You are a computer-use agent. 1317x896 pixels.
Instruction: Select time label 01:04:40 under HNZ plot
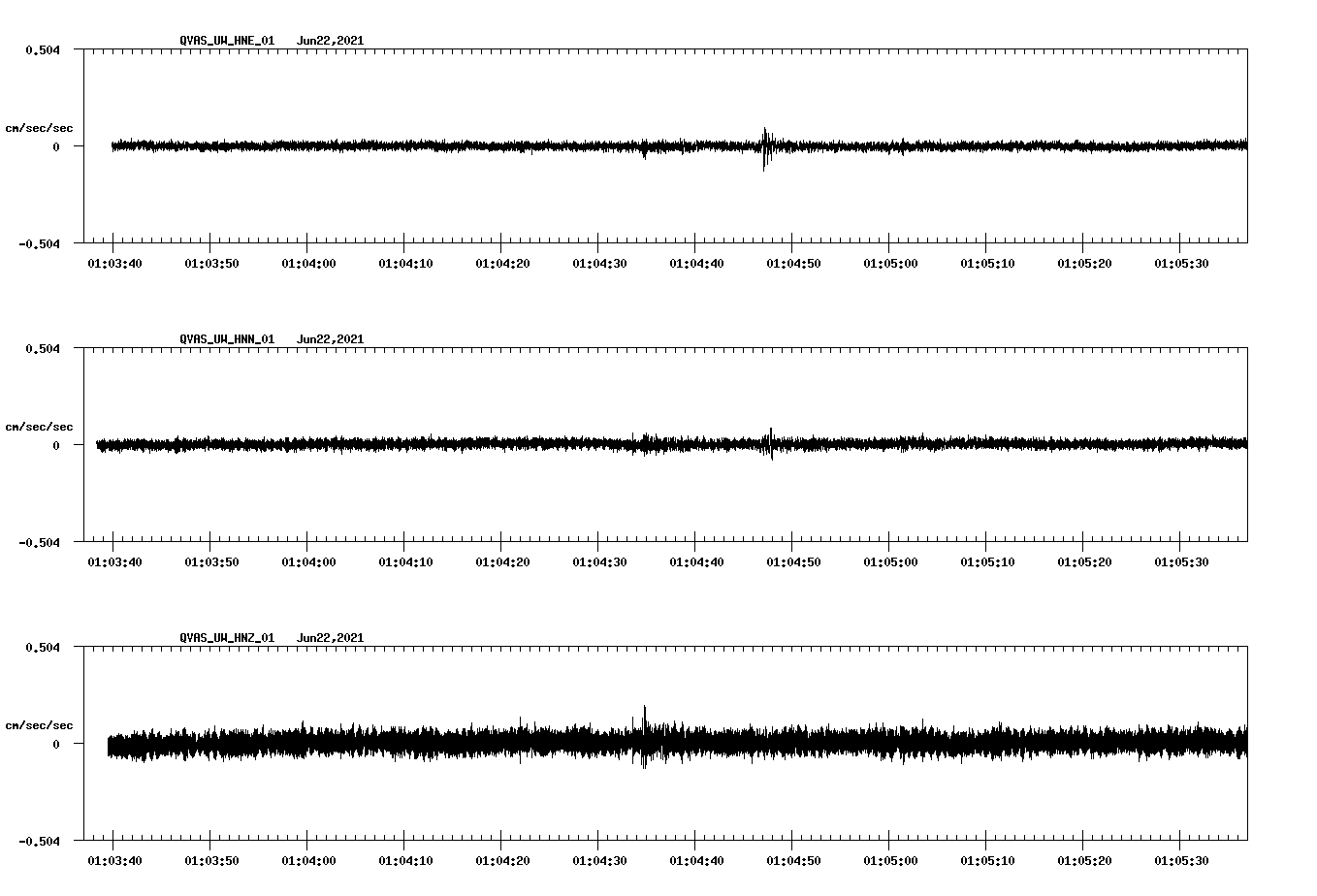point(696,861)
